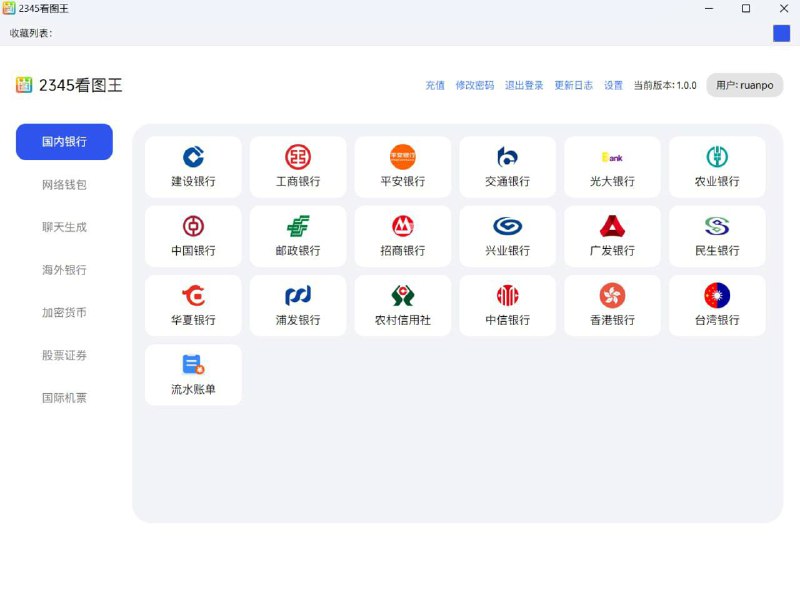Click the blue square in favorites bar
This screenshot has width=800, height=600.
(x=781, y=33)
